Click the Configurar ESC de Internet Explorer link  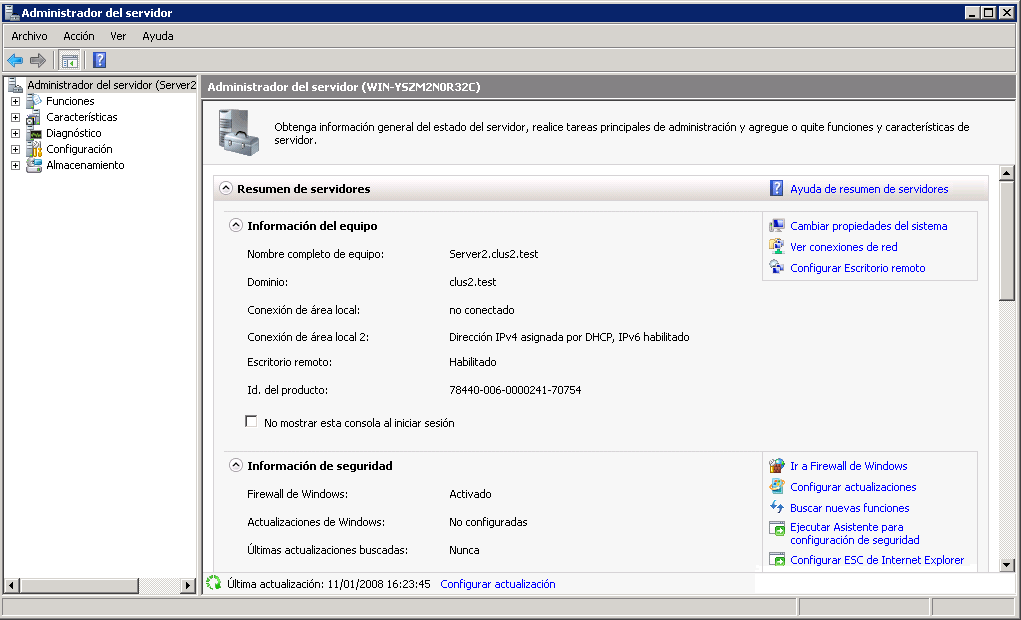tap(876, 559)
